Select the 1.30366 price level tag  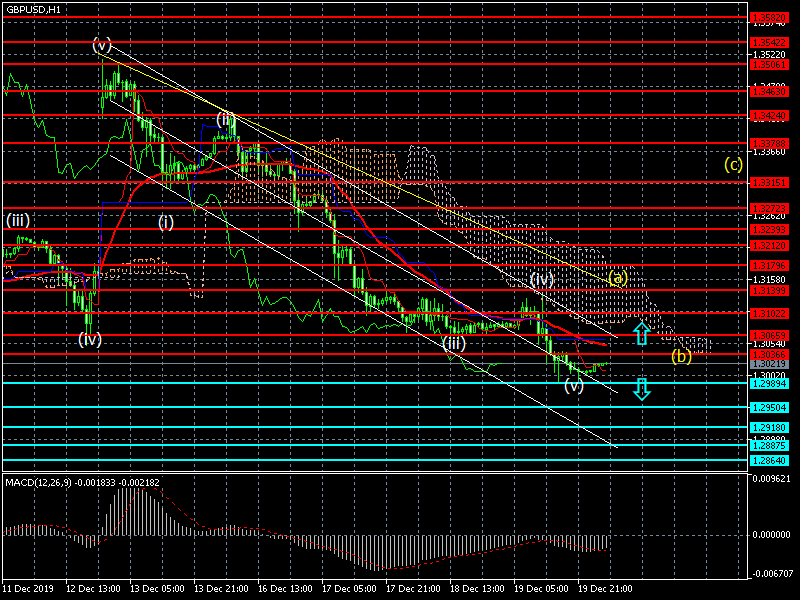tap(769, 354)
